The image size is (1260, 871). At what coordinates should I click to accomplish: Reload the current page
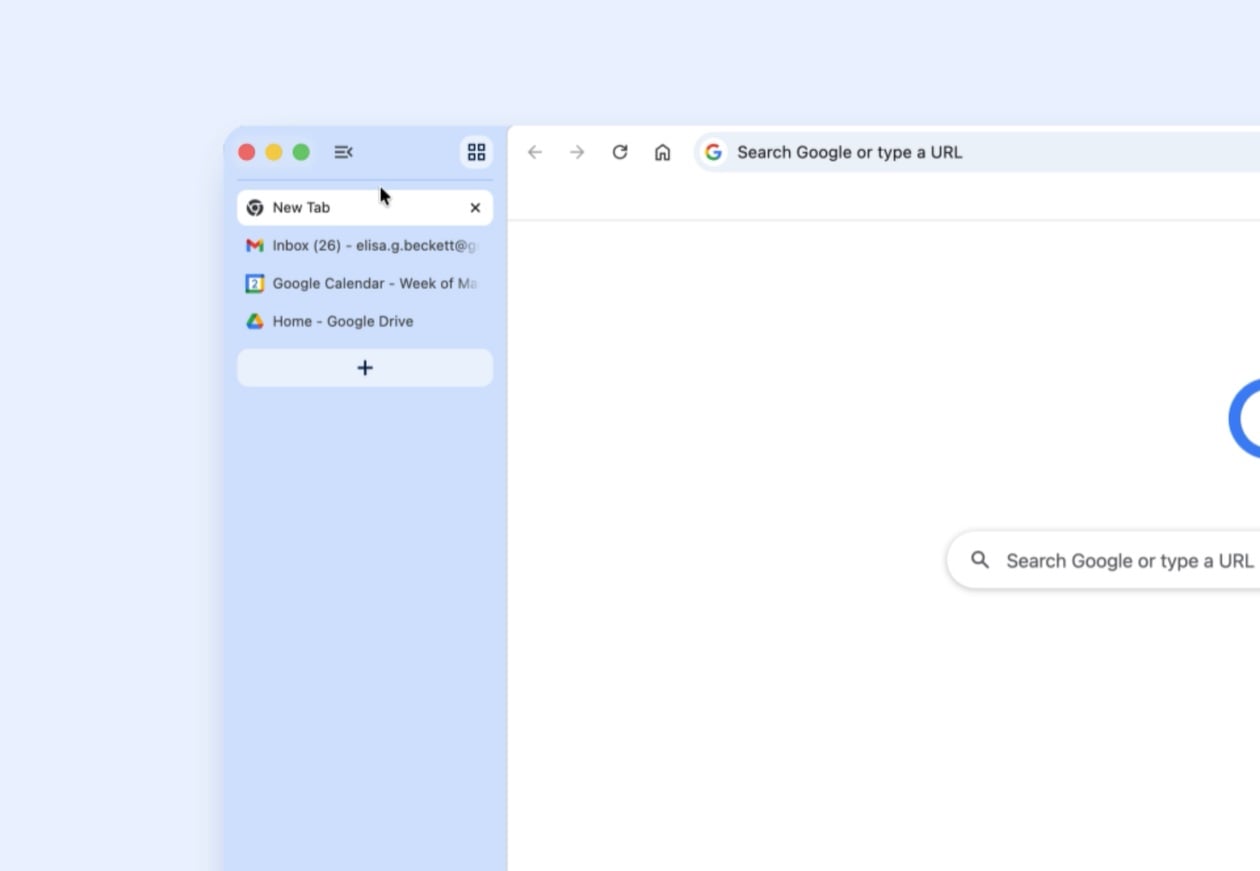619,152
